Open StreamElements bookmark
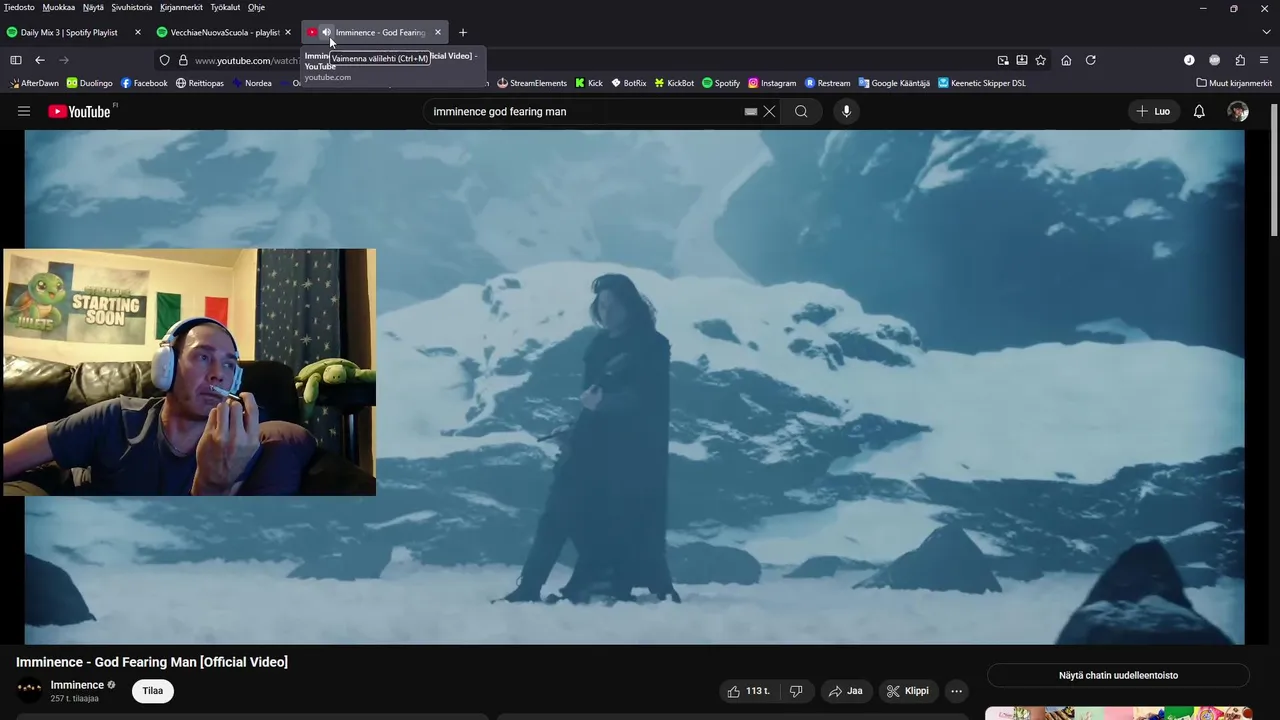The width and height of the screenshot is (1280, 720). coord(532,83)
